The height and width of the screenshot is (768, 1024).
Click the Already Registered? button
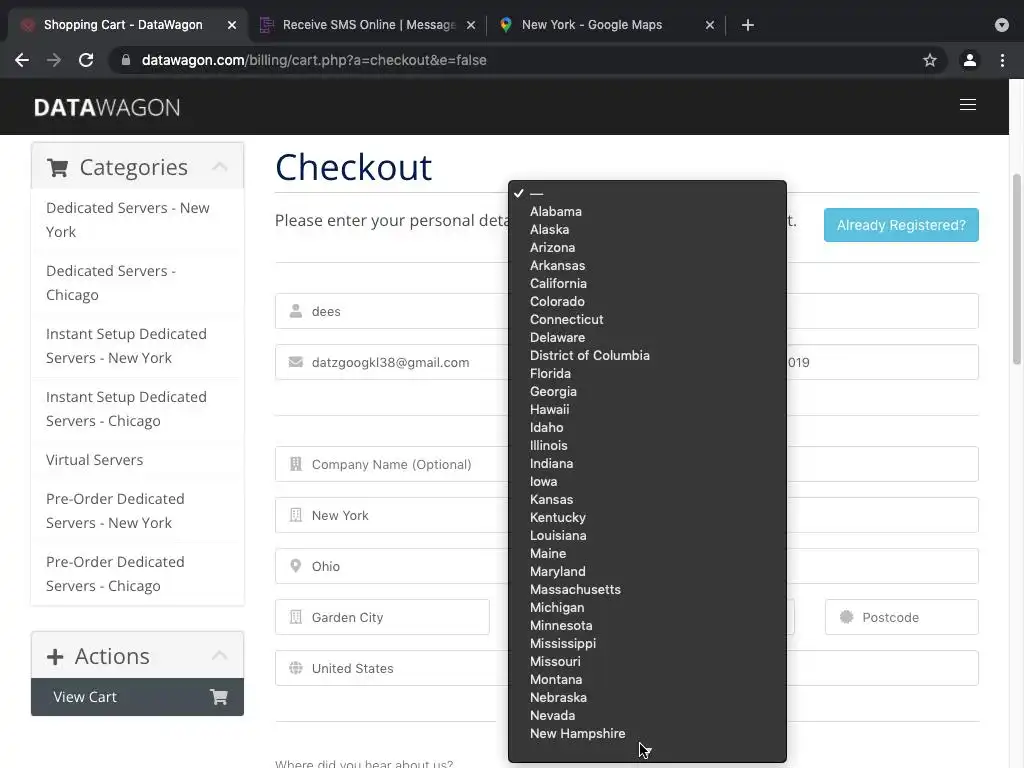click(x=901, y=225)
